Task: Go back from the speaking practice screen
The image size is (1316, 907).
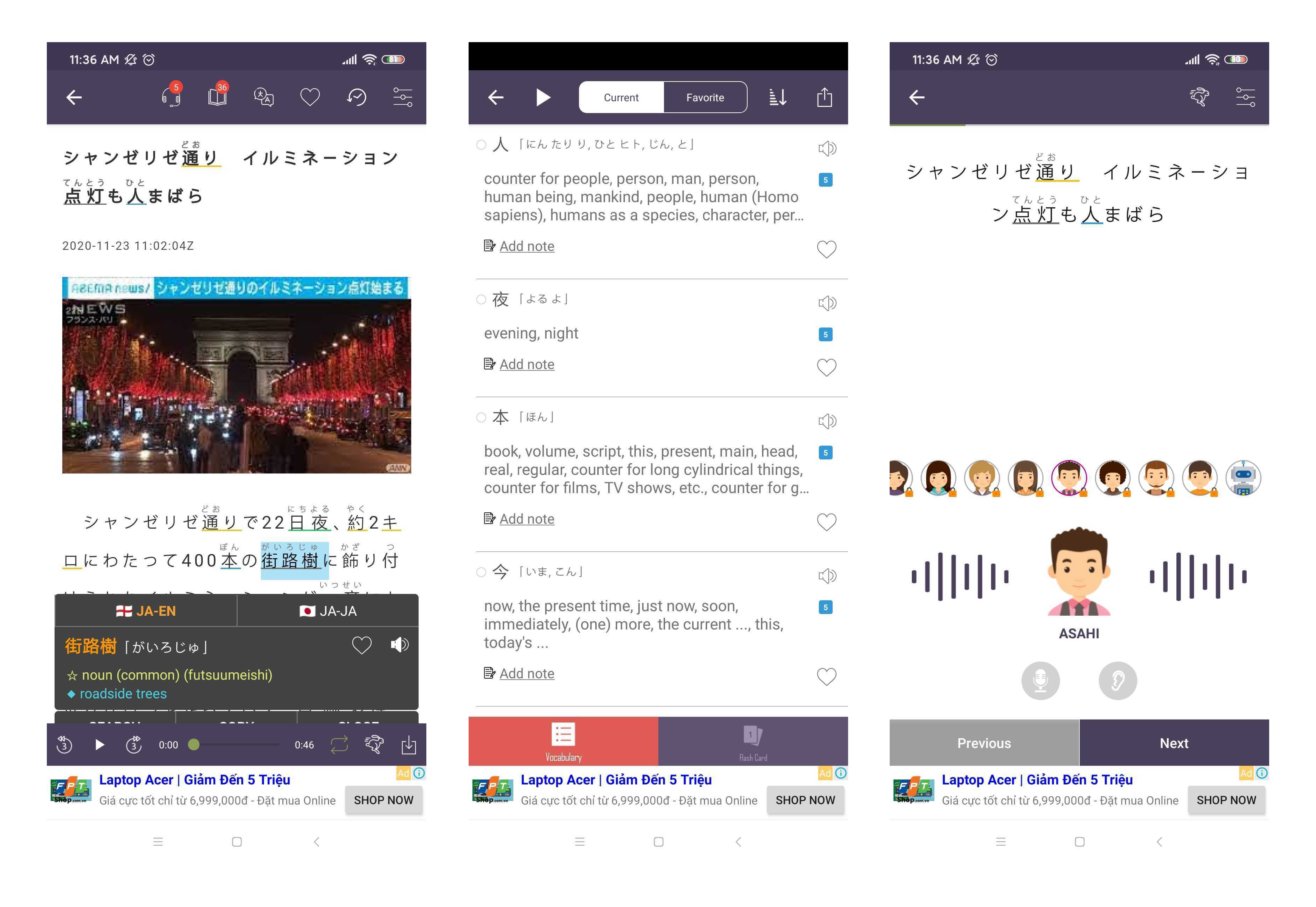Action: 917,98
